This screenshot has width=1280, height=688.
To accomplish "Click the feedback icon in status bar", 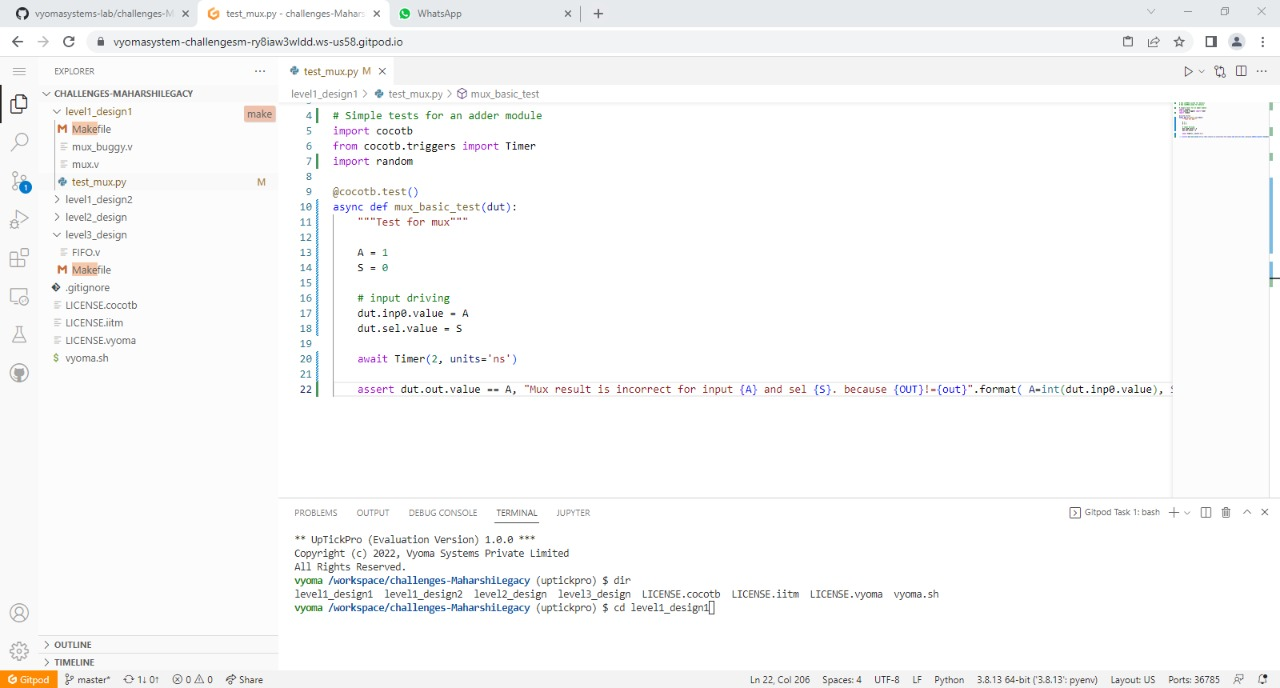I will click(x=1239, y=679).
